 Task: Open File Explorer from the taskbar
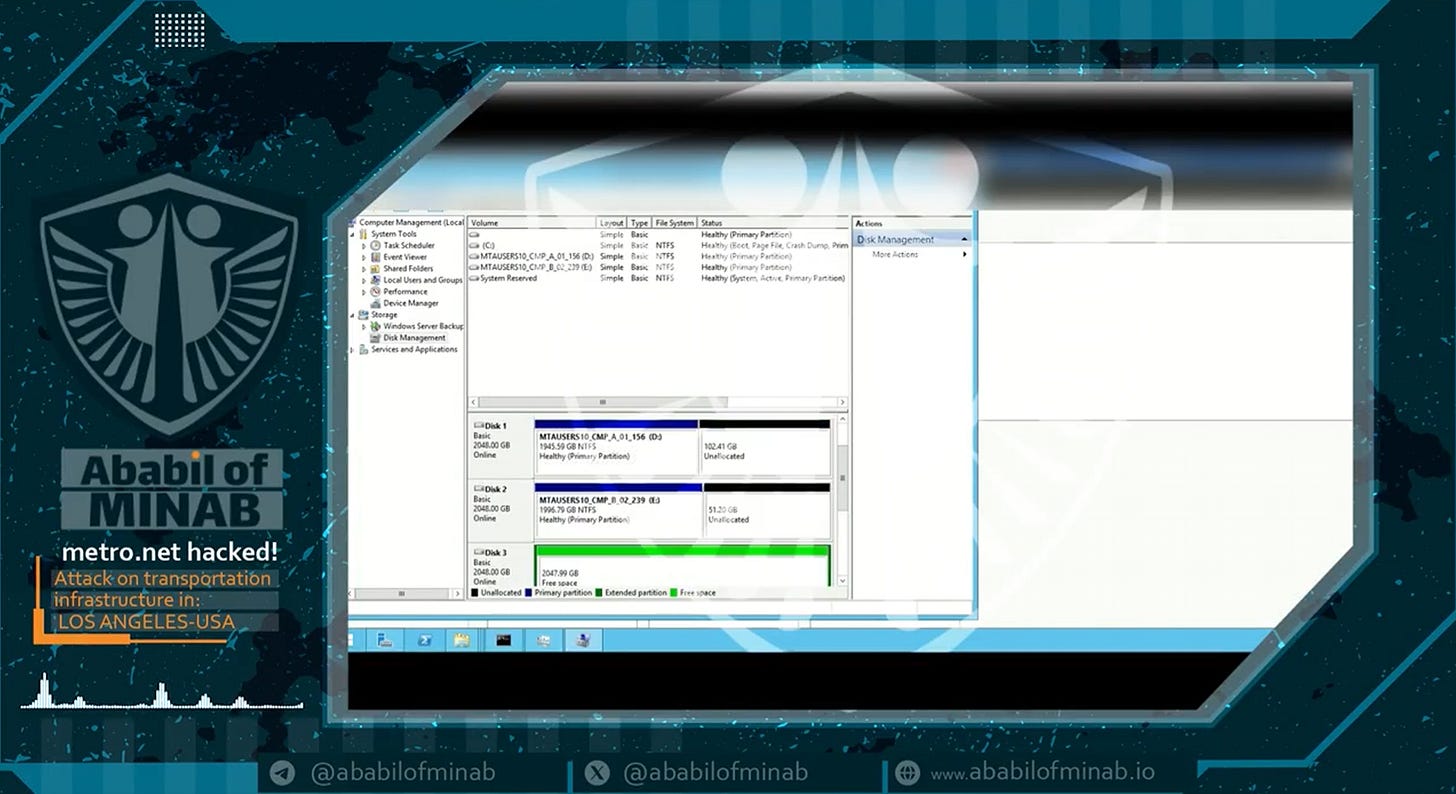461,640
